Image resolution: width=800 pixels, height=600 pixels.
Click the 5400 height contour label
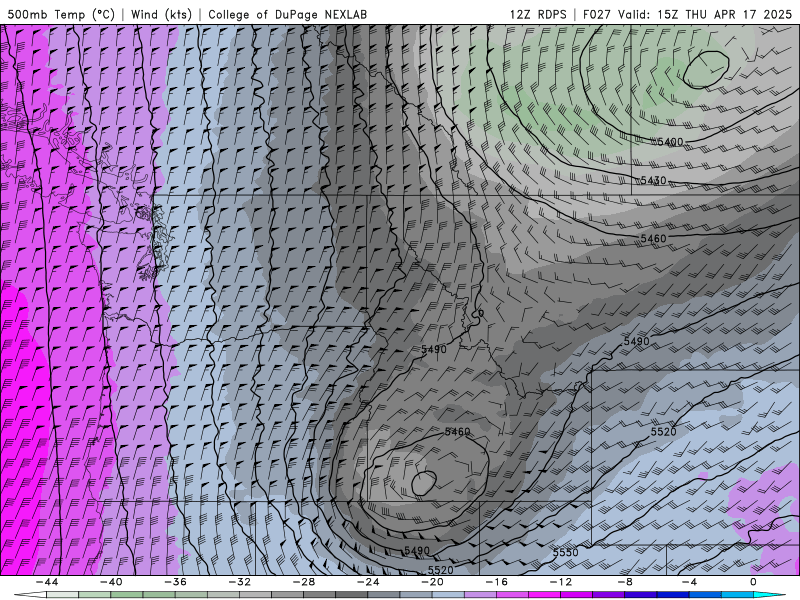point(670,142)
